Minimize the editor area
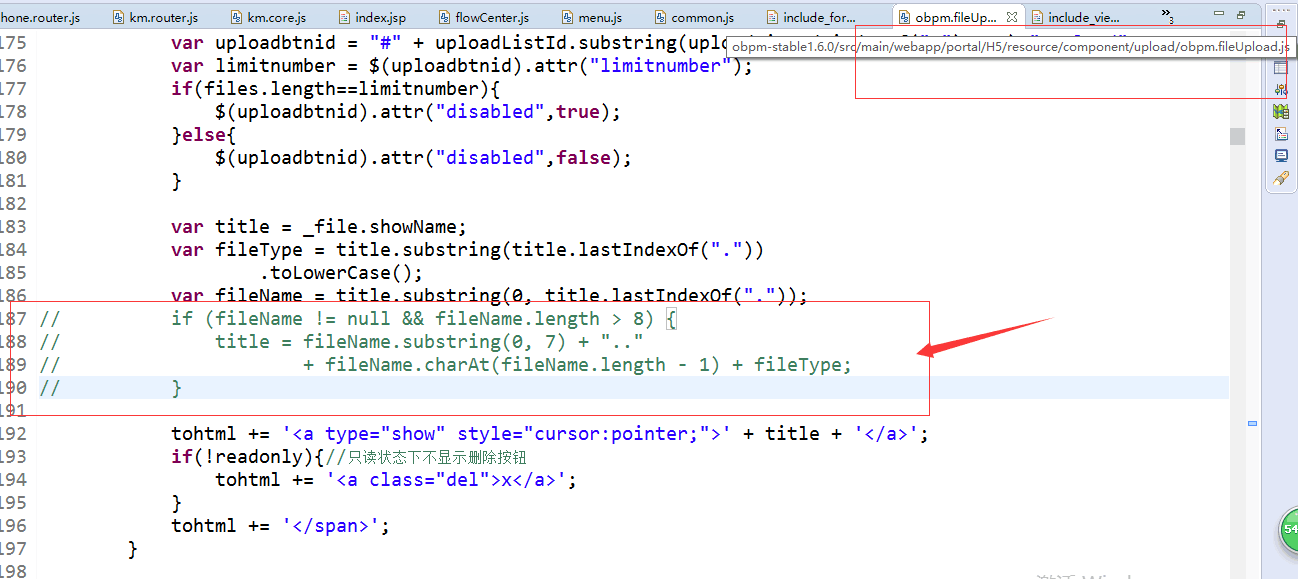 pyautogui.click(x=1220, y=15)
